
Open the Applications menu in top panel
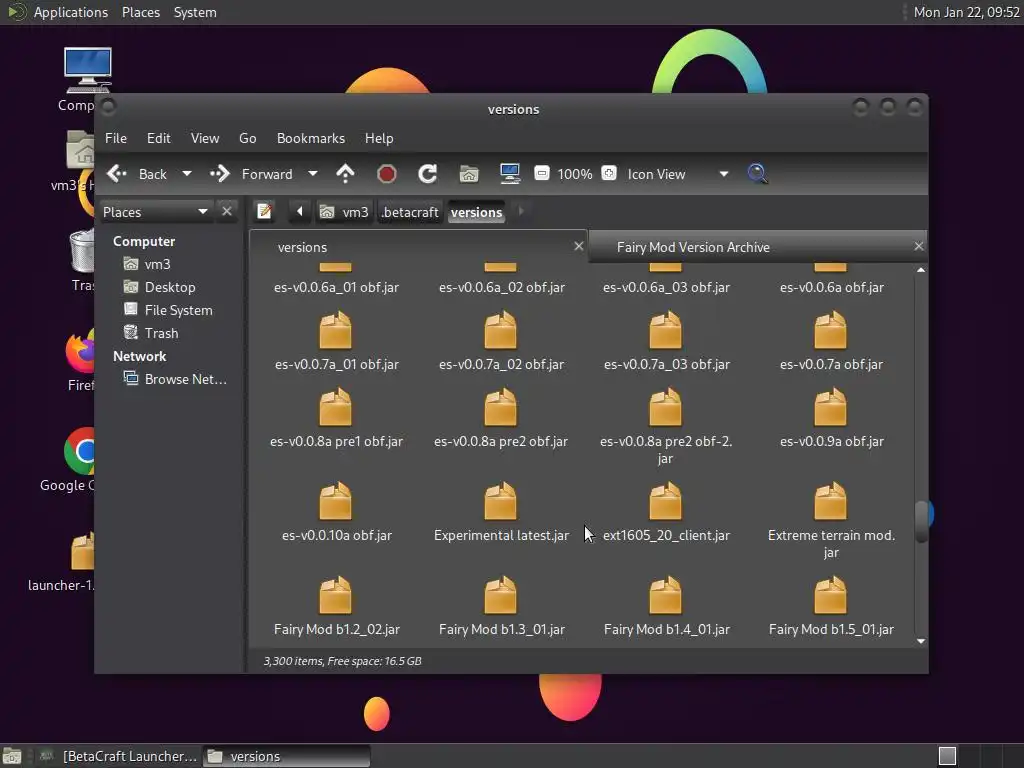coord(71,12)
